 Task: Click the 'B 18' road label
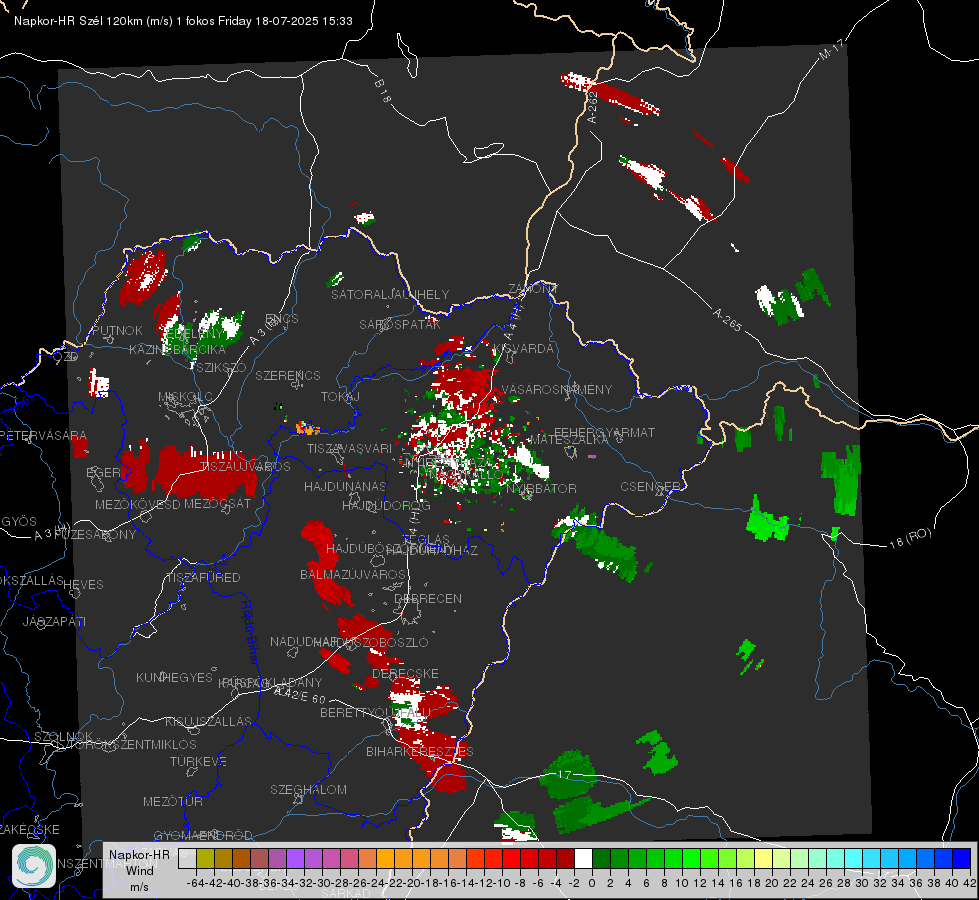[383, 91]
